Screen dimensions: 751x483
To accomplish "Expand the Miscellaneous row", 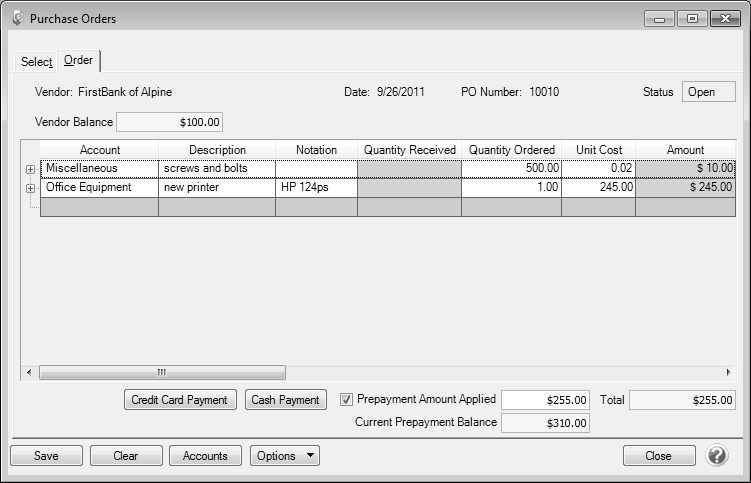I will [x=30, y=169].
